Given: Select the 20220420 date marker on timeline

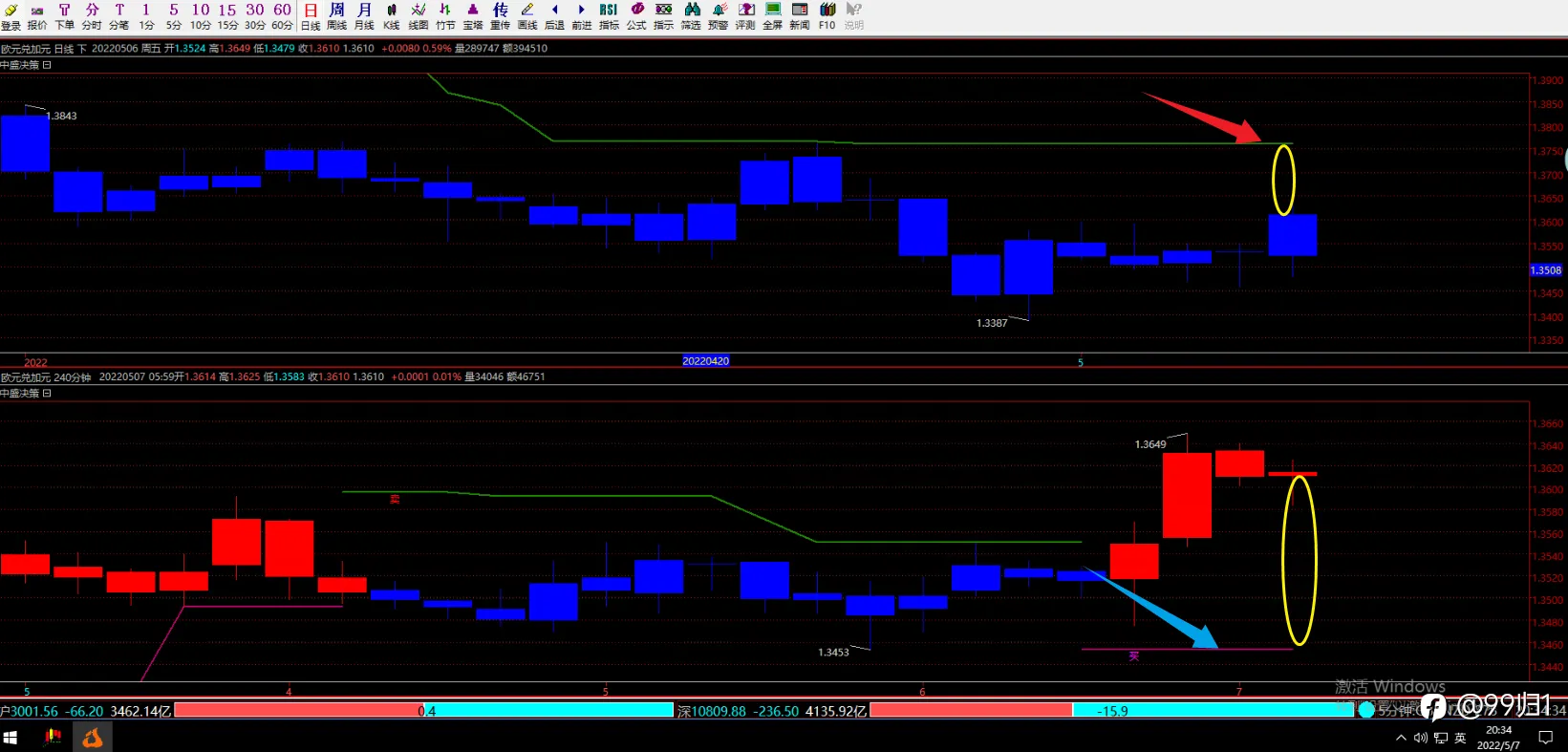Looking at the screenshot, I should click(706, 361).
